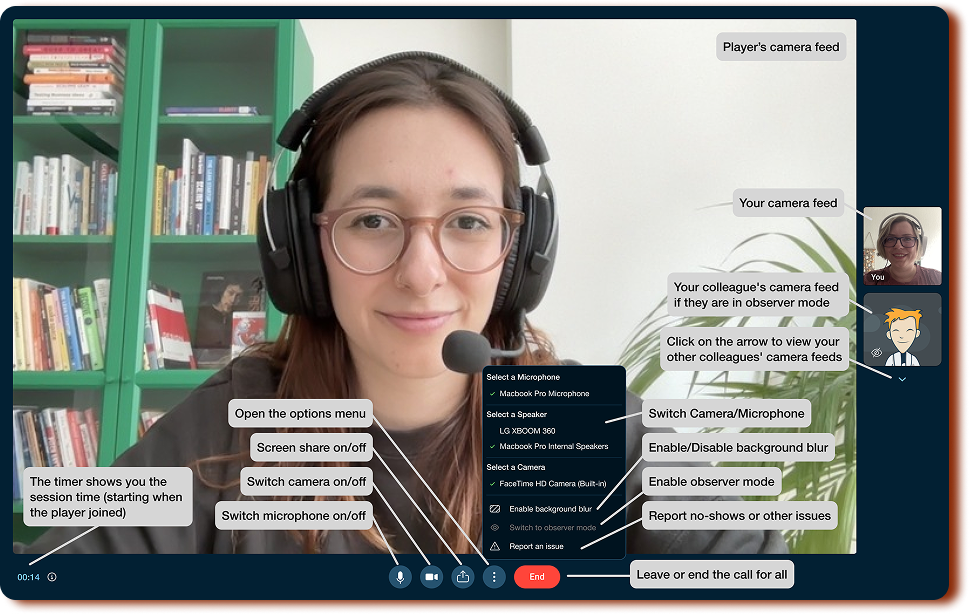Click the 00:14 session timer

point(27,577)
